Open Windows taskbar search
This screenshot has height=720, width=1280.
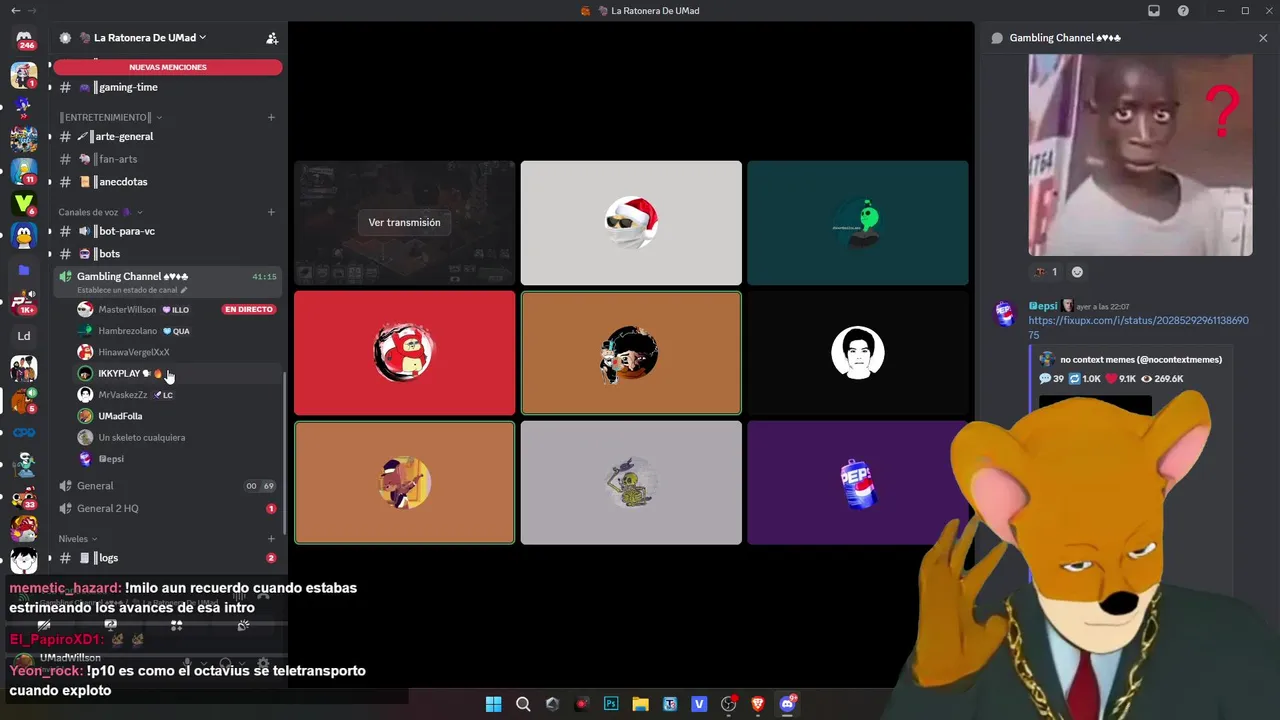[523, 704]
